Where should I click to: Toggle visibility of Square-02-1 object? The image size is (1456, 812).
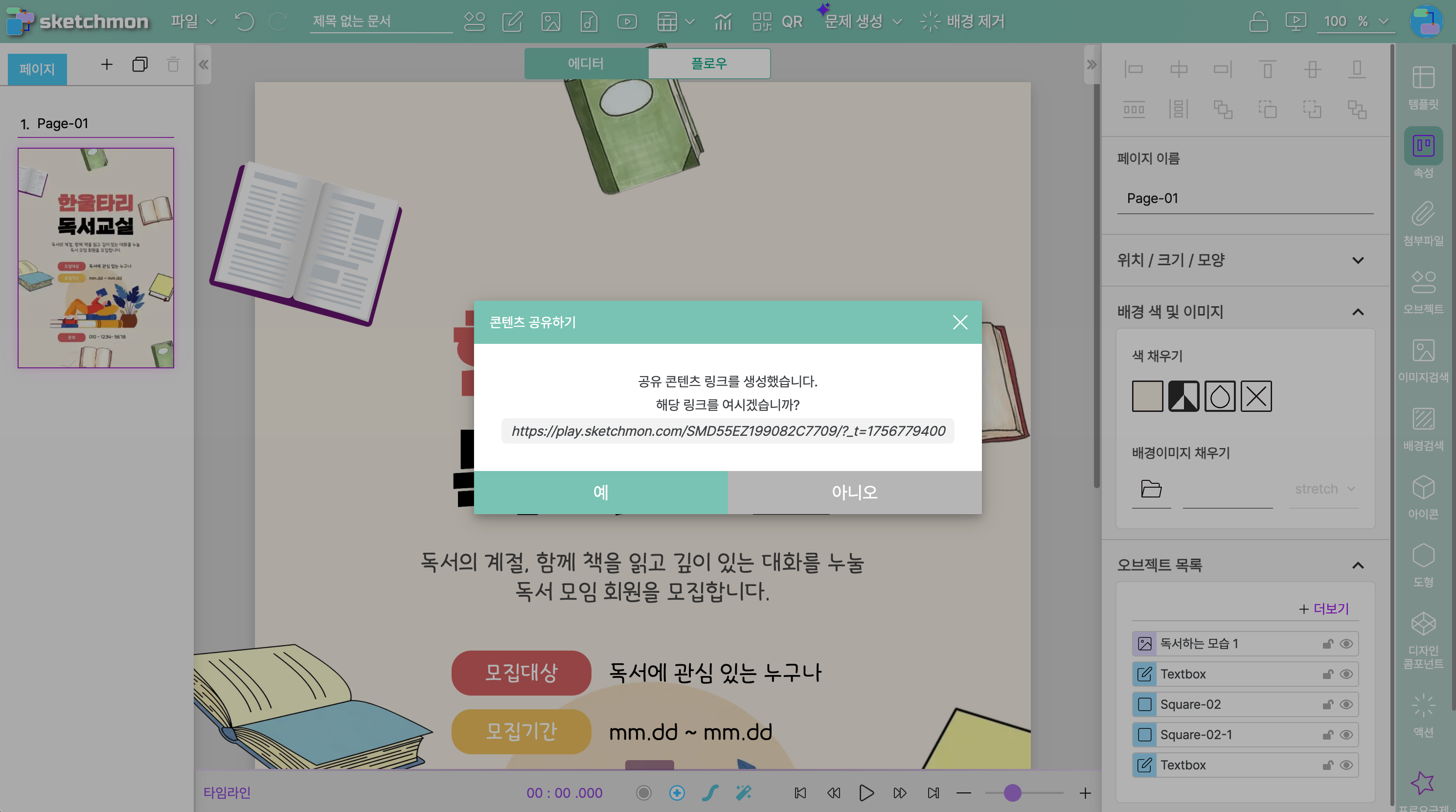(1346, 735)
